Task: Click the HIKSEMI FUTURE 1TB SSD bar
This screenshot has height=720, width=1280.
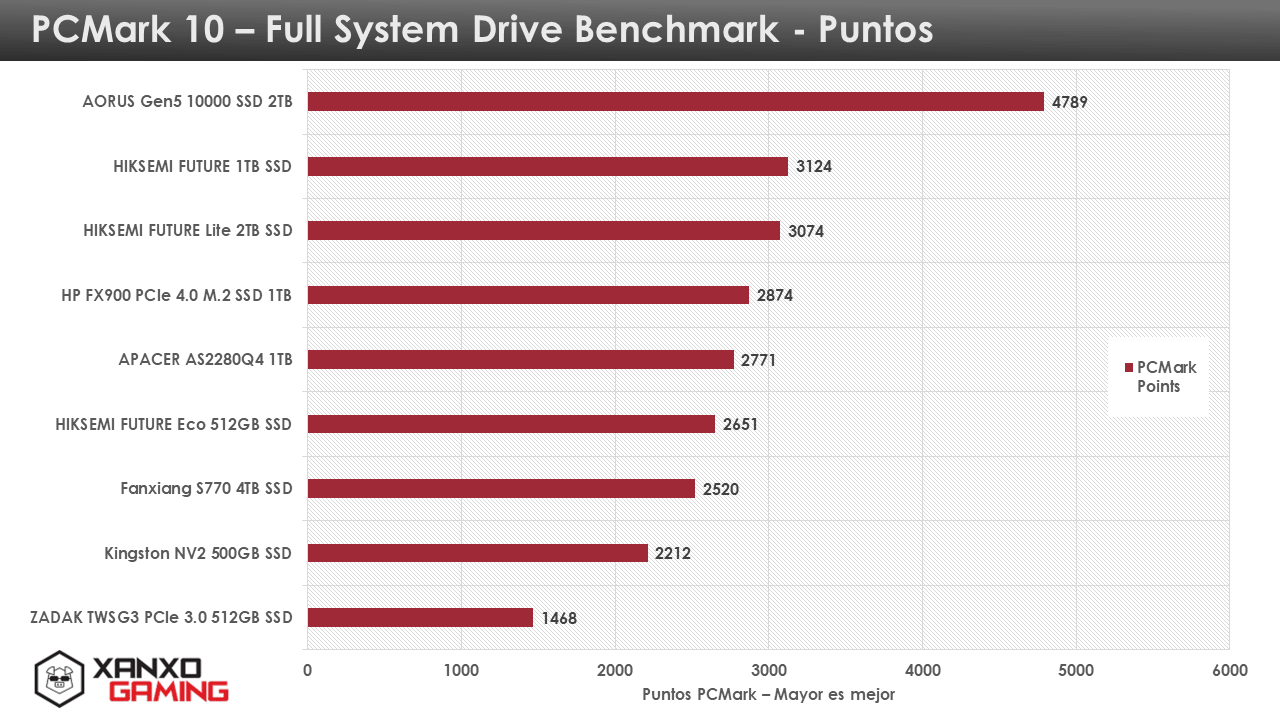Action: 547,166
